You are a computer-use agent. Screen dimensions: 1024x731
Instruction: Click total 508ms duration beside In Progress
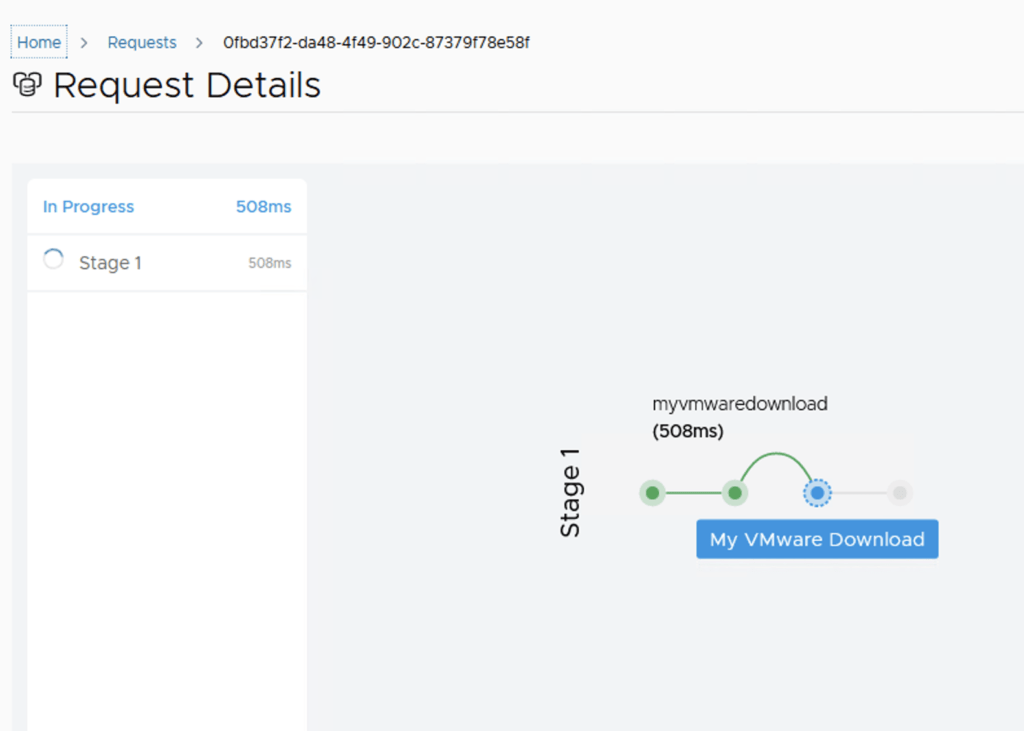[263, 207]
